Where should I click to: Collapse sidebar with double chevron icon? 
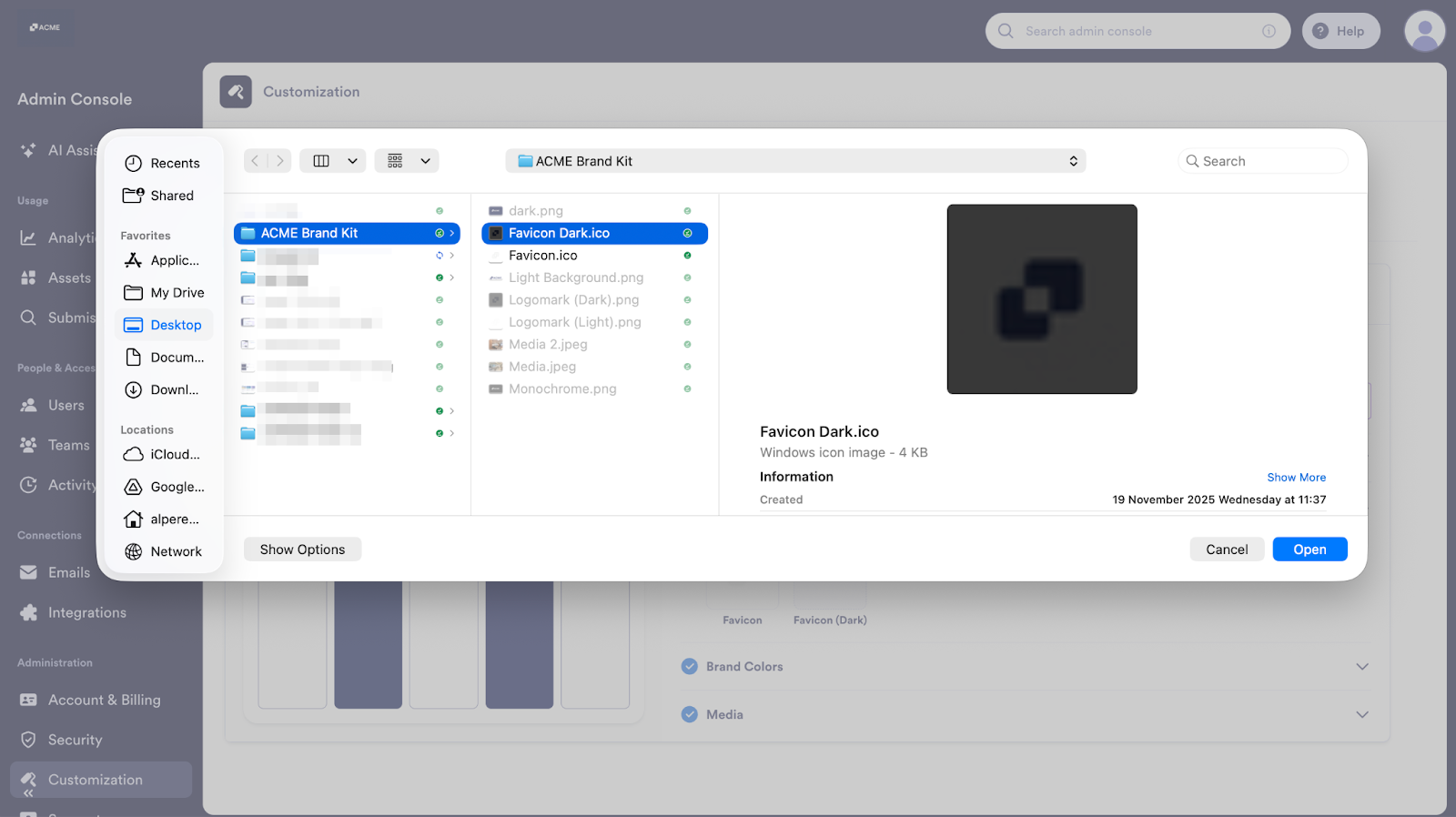point(28,793)
